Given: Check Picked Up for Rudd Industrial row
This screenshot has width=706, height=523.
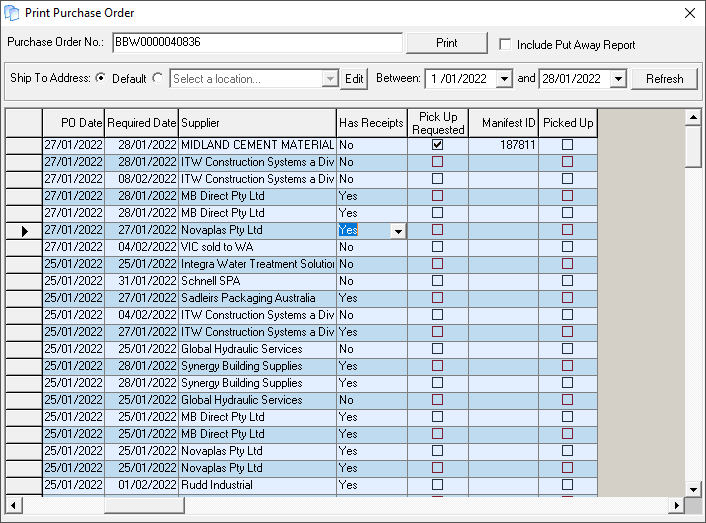Looking at the screenshot, I should click(567, 485).
